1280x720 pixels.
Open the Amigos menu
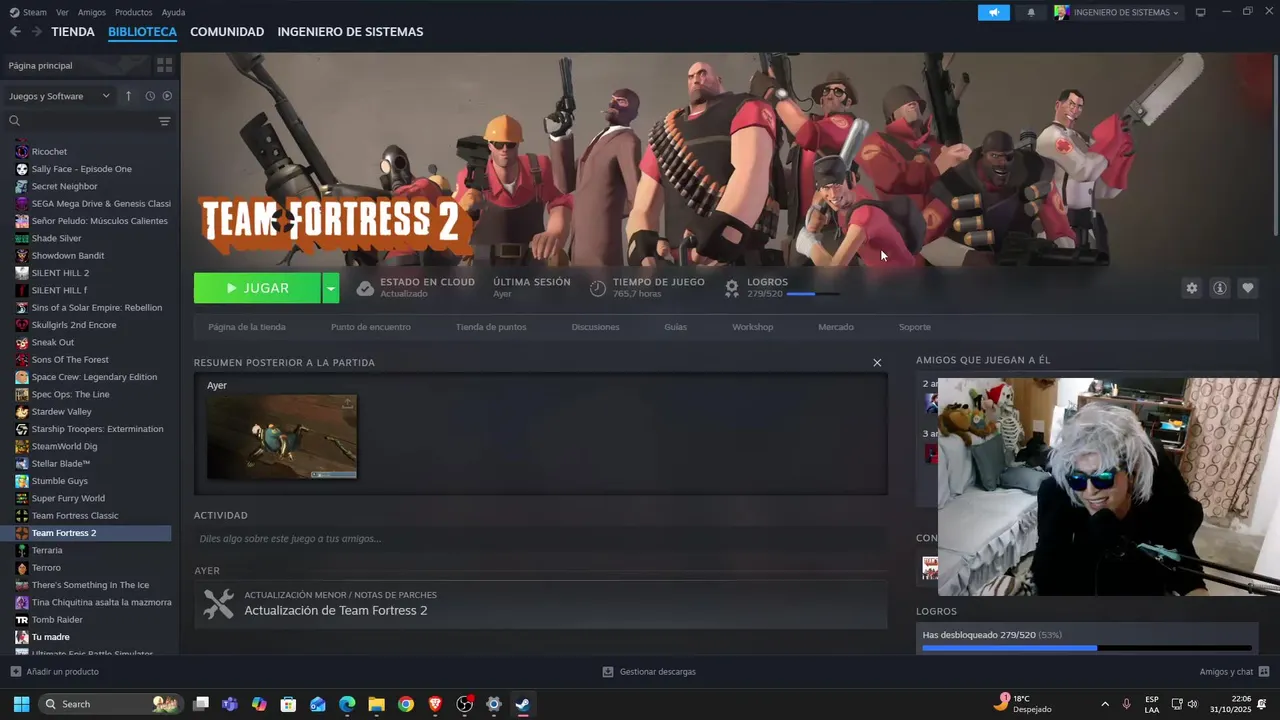tap(92, 12)
